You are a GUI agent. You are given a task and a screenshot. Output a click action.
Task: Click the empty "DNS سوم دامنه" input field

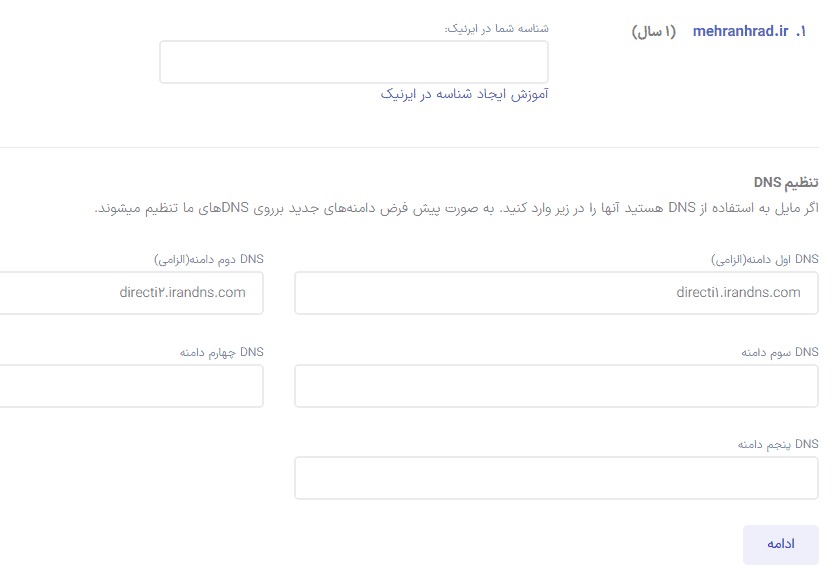tap(556, 385)
